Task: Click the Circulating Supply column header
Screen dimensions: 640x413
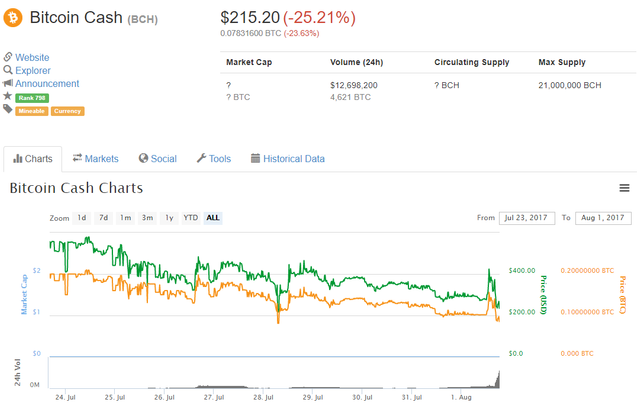Action: 471,62
